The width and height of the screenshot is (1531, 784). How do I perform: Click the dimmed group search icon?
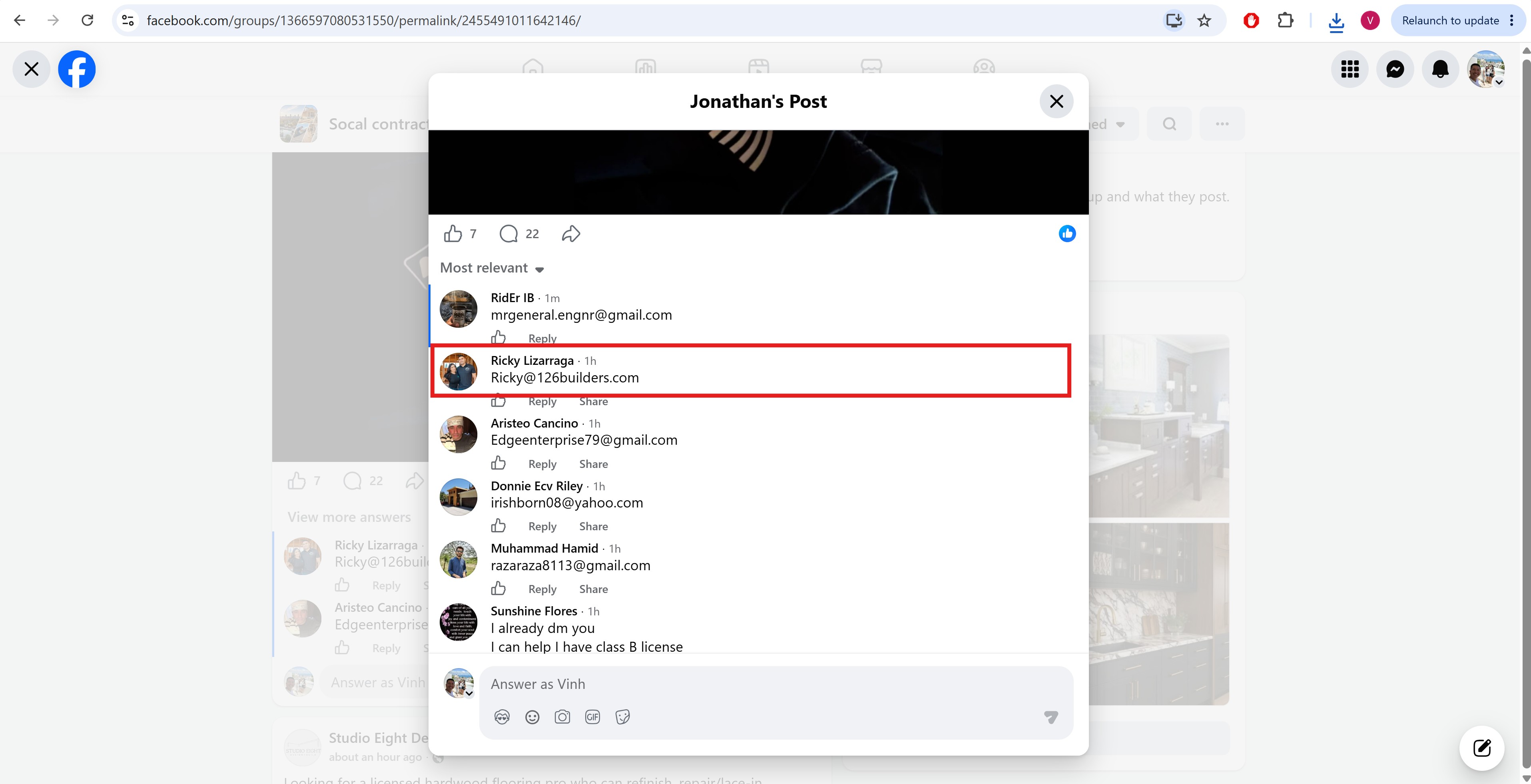point(1169,124)
